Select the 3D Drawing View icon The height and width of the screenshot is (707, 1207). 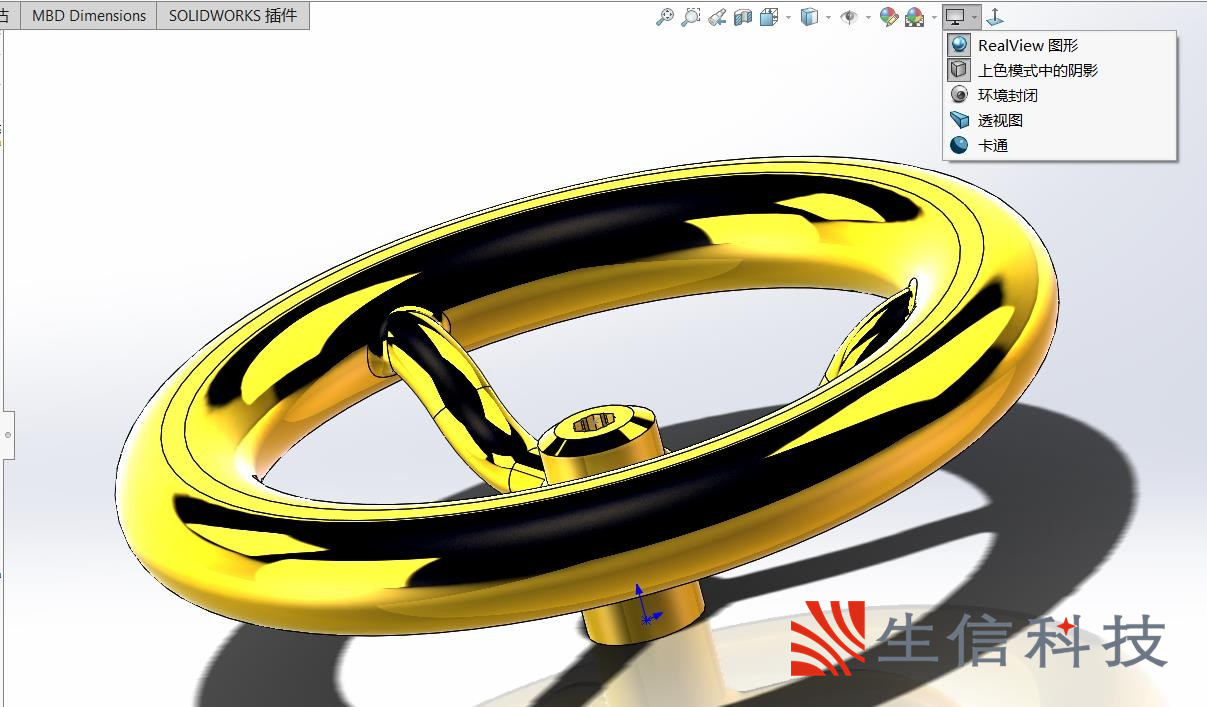[994, 16]
